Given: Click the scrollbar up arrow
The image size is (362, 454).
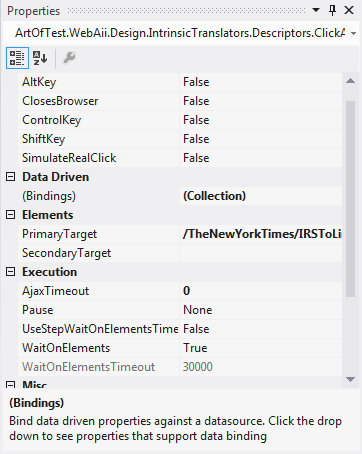Looking at the screenshot, I should pyautogui.click(x=350, y=81).
